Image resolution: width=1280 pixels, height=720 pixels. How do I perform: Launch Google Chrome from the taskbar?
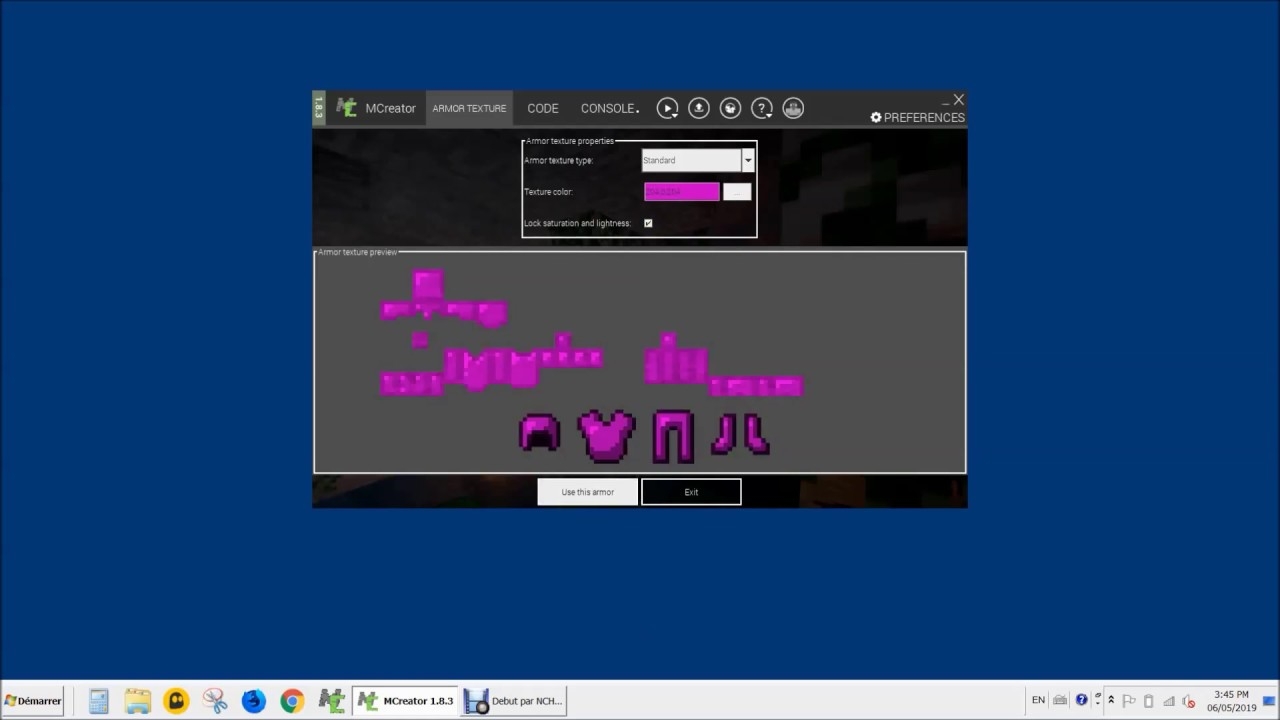click(x=292, y=701)
